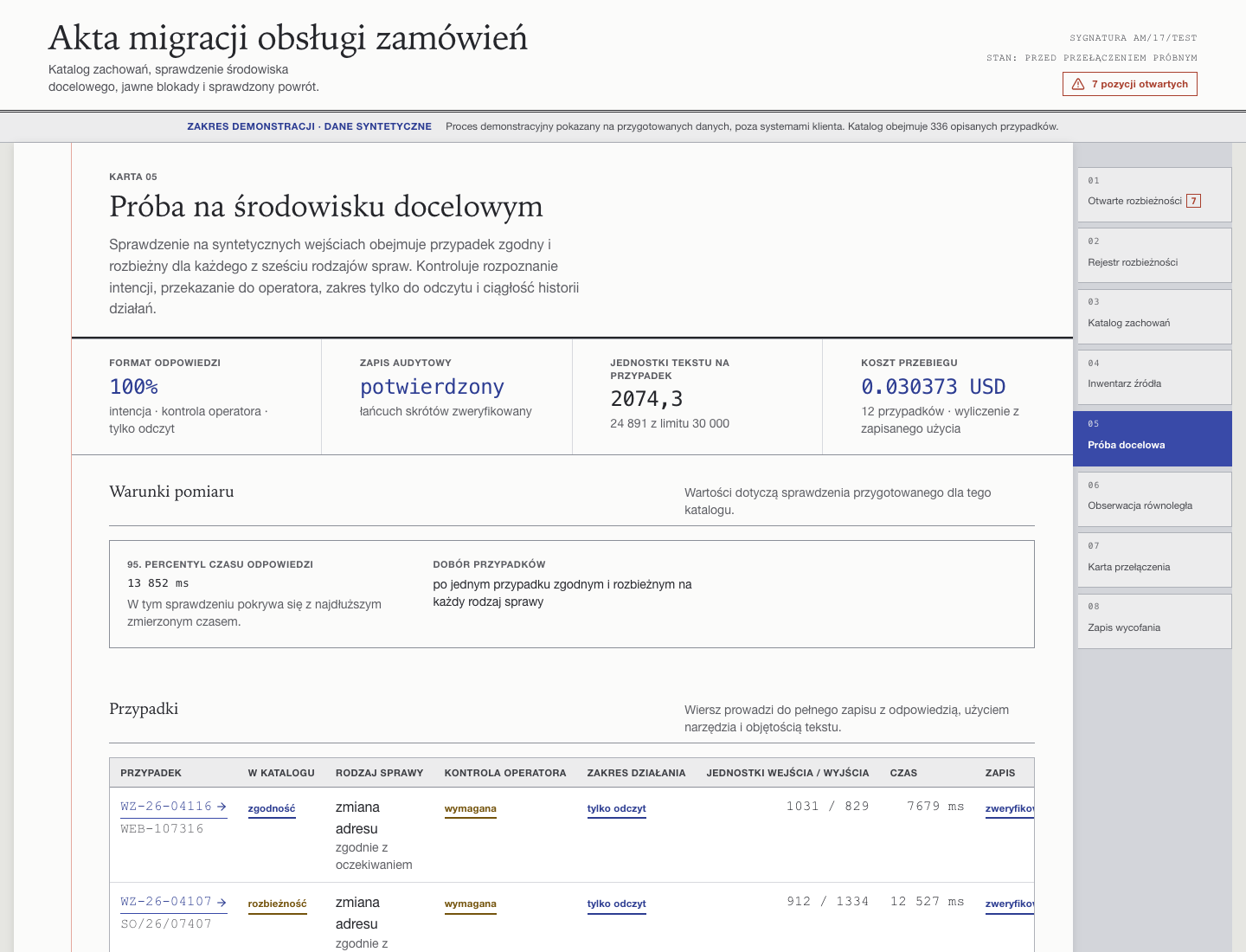The image size is (1246, 952).
Task: Click RODZAJ SPRAWY column header
Action: (x=380, y=773)
